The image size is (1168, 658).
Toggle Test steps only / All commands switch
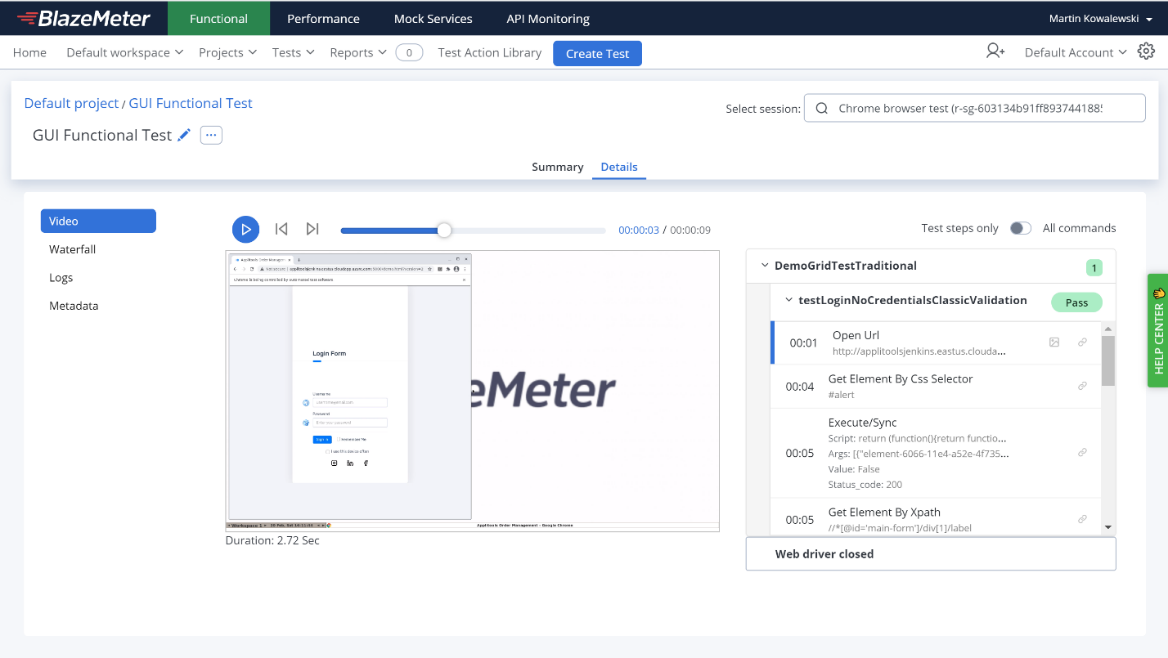click(x=1021, y=228)
